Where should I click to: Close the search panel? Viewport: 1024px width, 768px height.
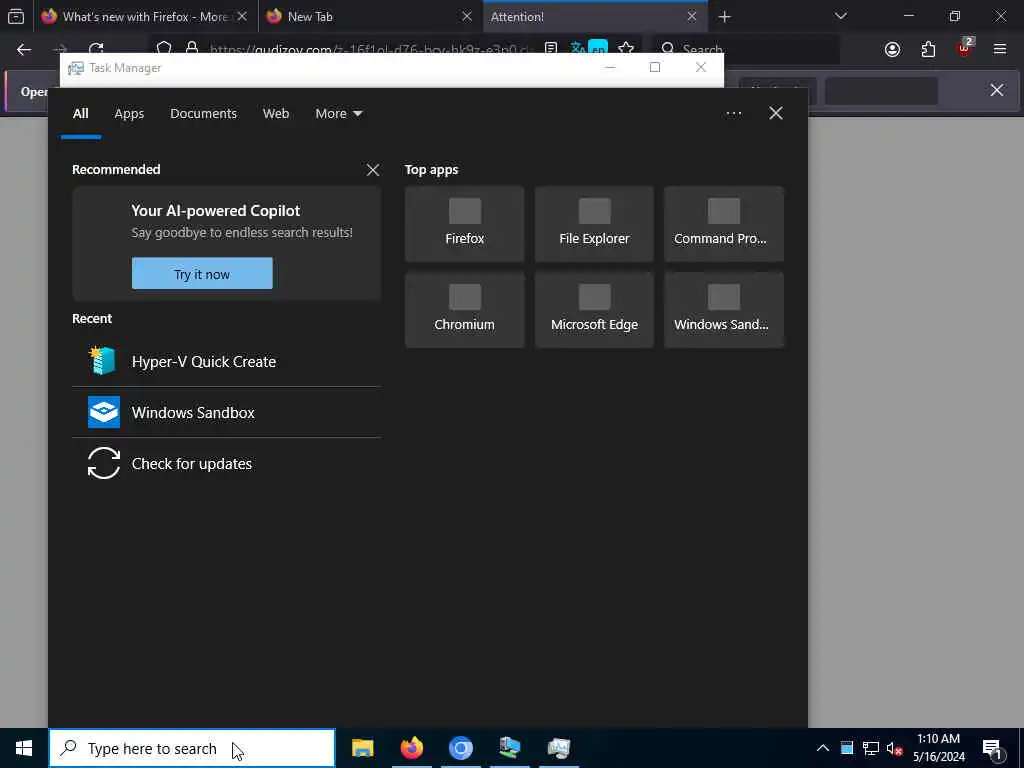[775, 114]
